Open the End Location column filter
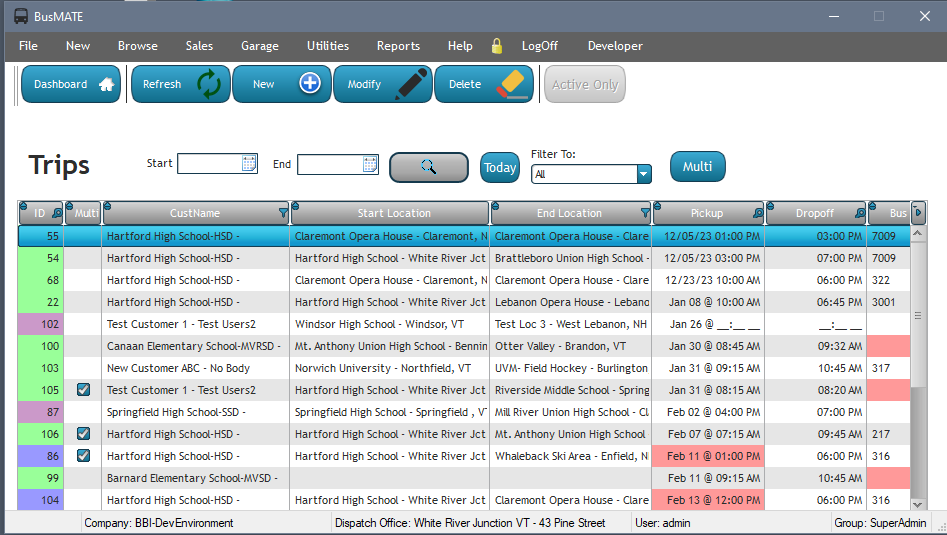 pyautogui.click(x=644, y=213)
